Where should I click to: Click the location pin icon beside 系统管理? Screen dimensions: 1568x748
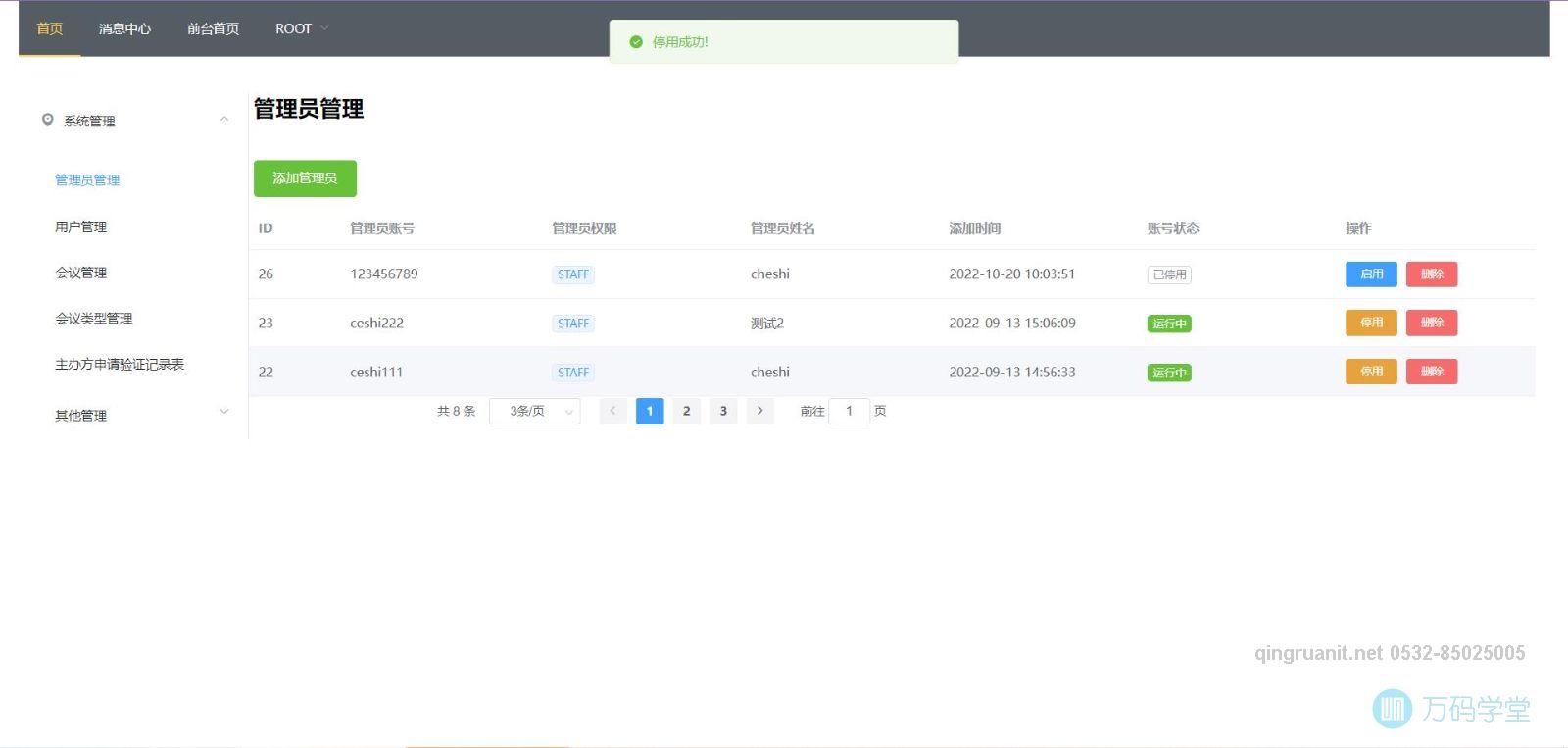coord(47,120)
